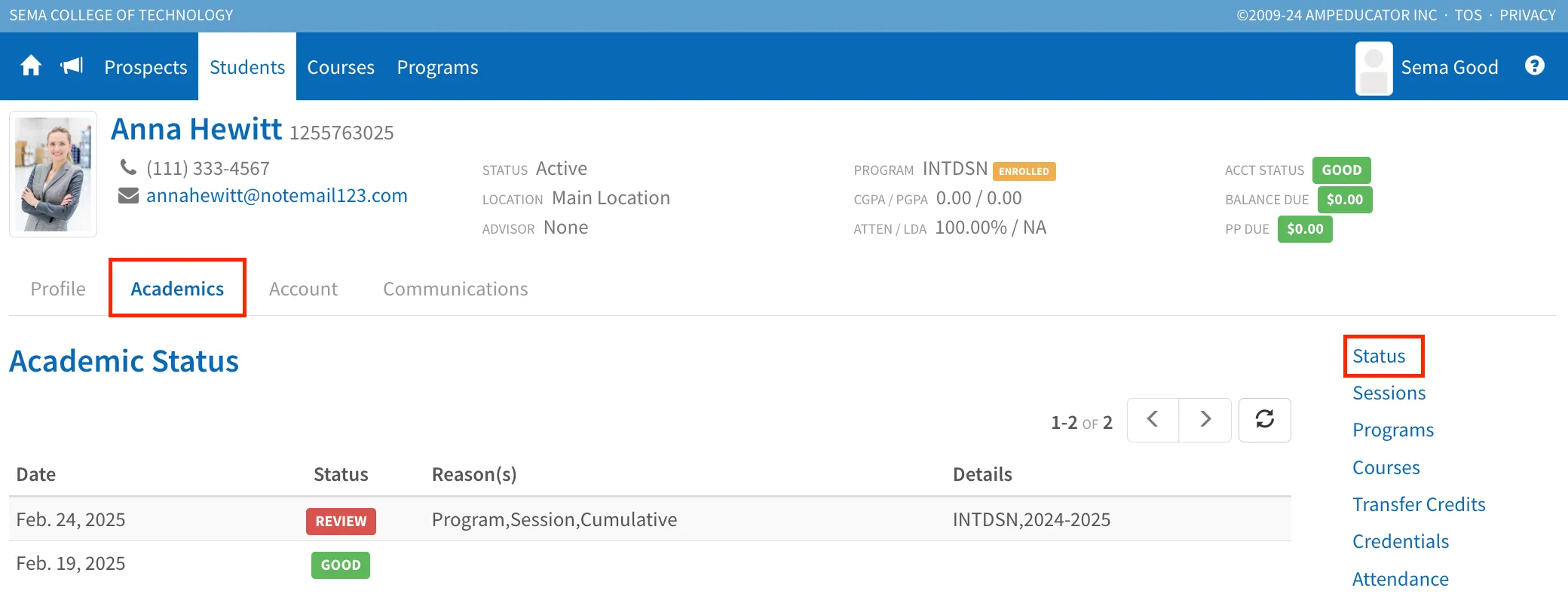Click the Sema Good user name
This screenshot has width=1568, height=600.
pos(1449,67)
